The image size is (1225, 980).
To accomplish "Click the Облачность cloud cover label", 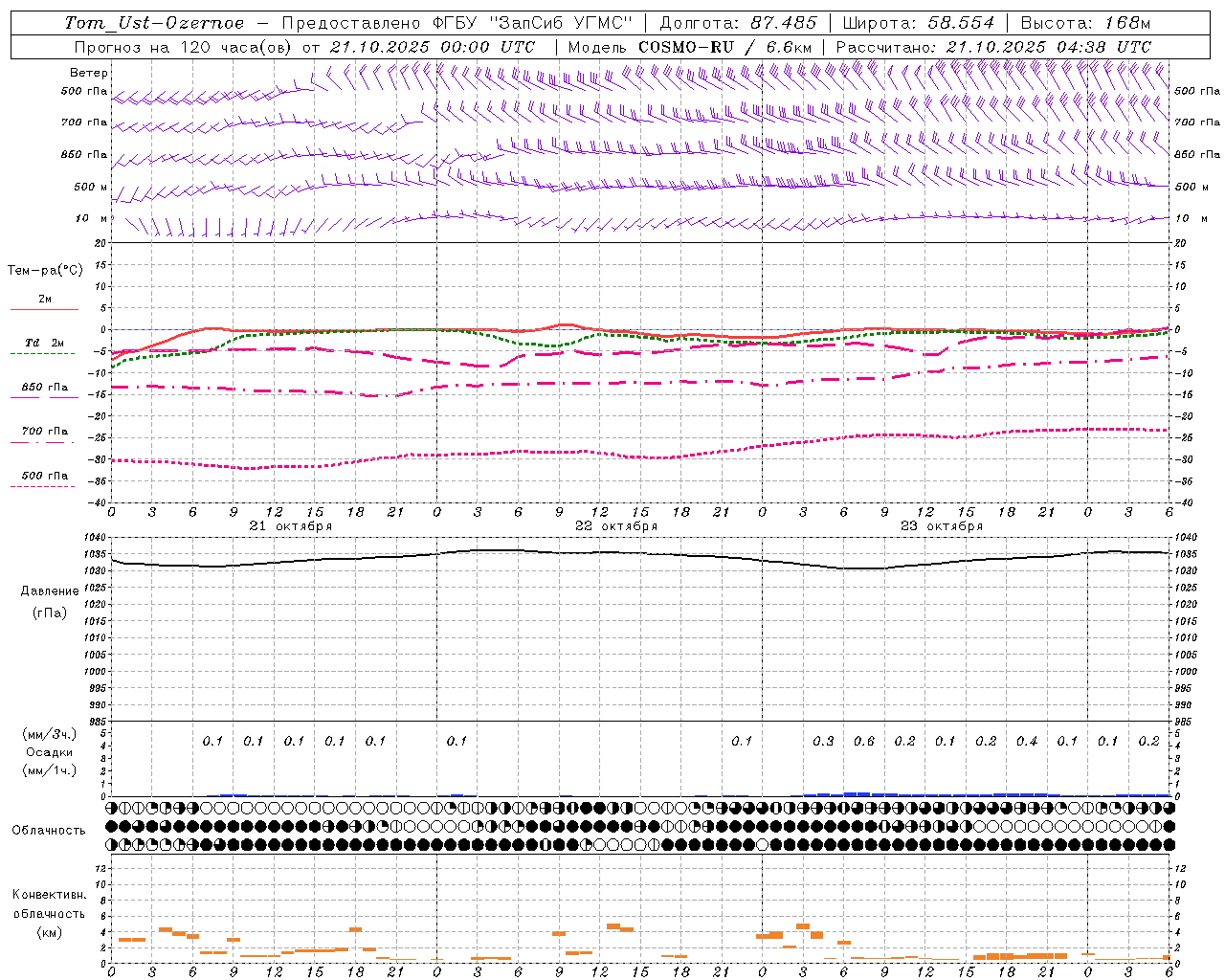I will click(49, 831).
